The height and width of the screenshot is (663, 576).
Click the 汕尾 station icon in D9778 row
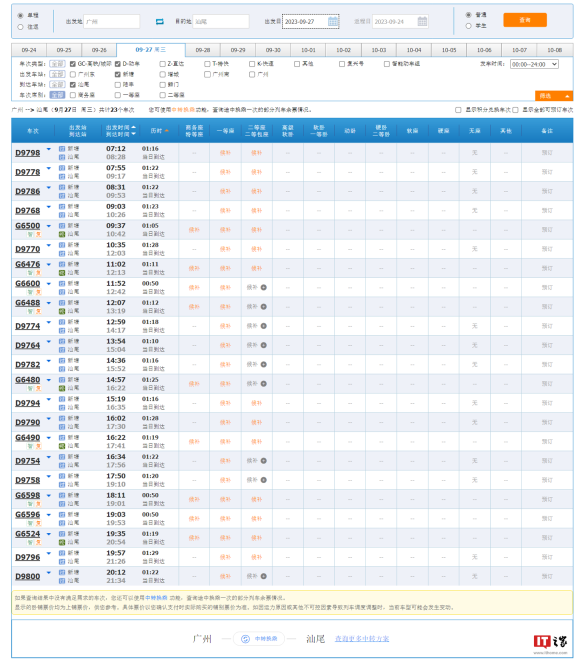coord(62,176)
